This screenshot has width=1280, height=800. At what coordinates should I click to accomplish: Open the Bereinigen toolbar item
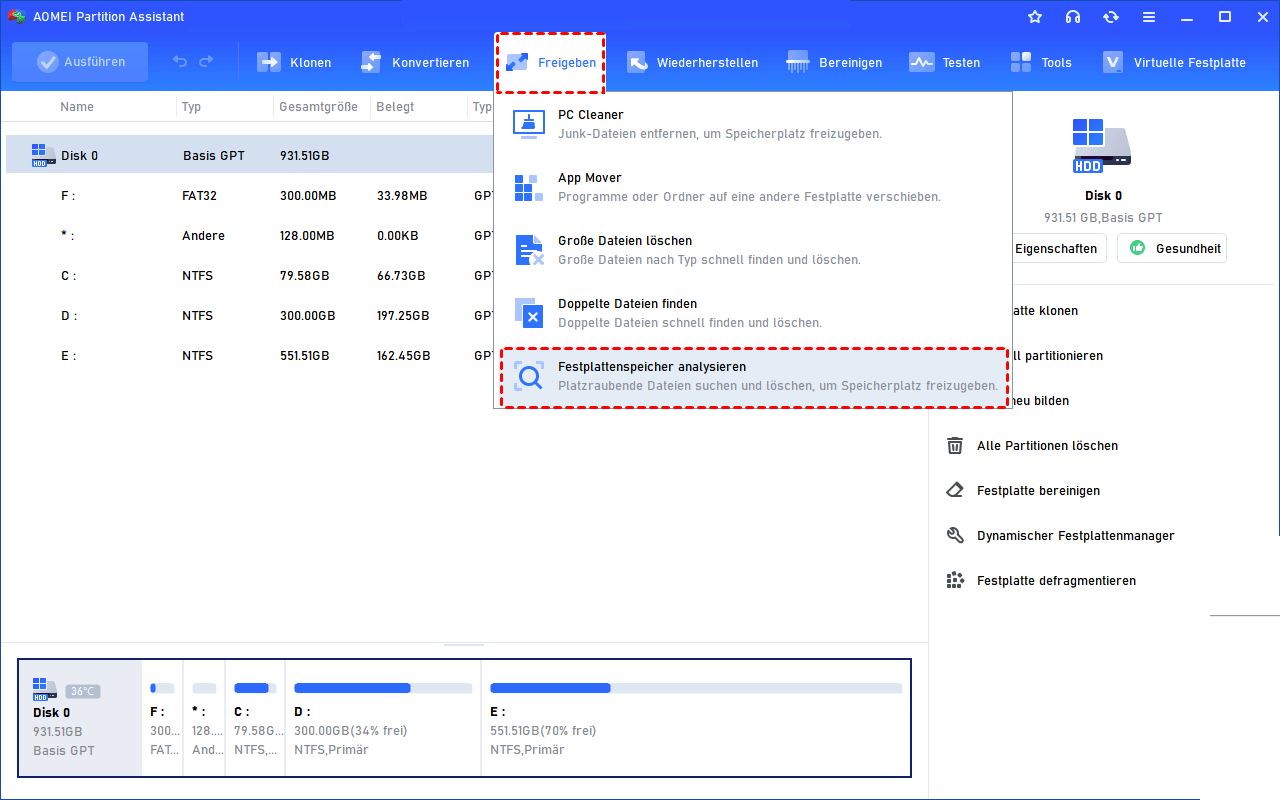coord(834,62)
